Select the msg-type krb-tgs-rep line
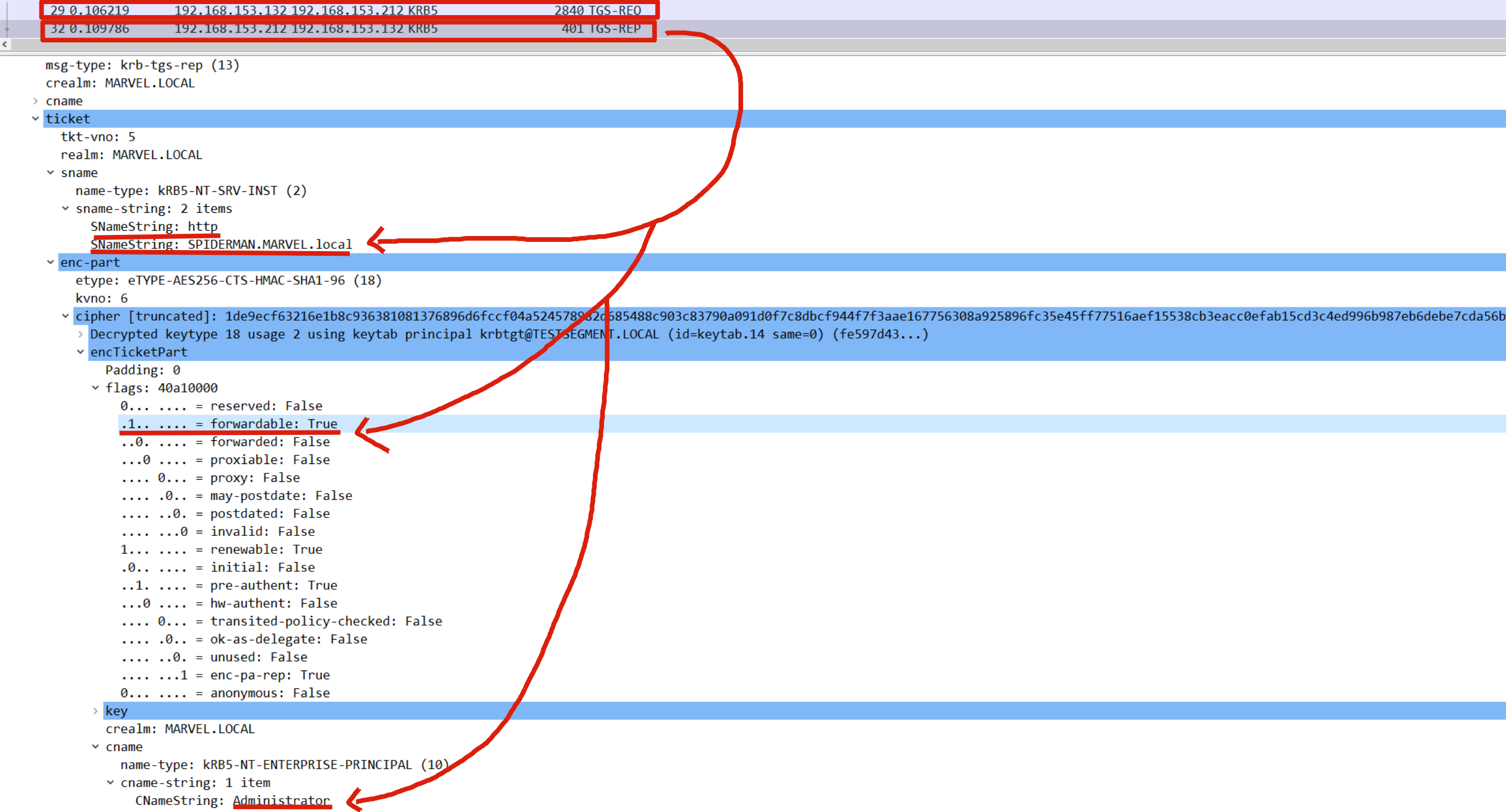Screen dimensions: 1506x812 click(142, 65)
